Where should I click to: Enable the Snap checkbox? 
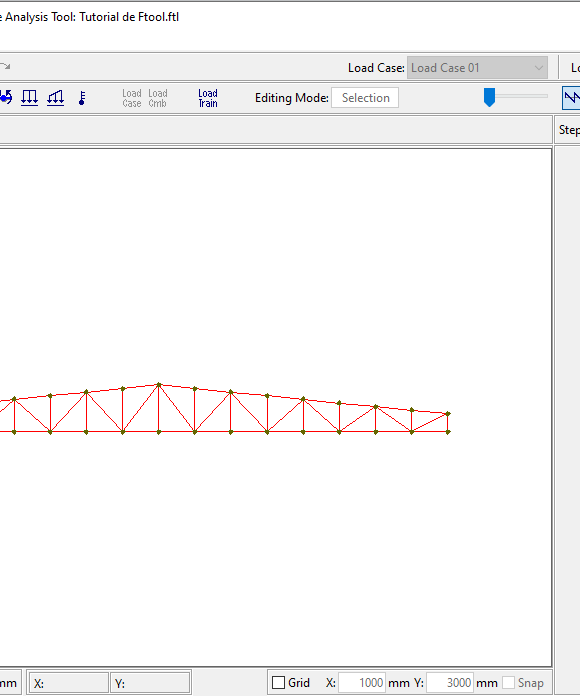click(509, 682)
